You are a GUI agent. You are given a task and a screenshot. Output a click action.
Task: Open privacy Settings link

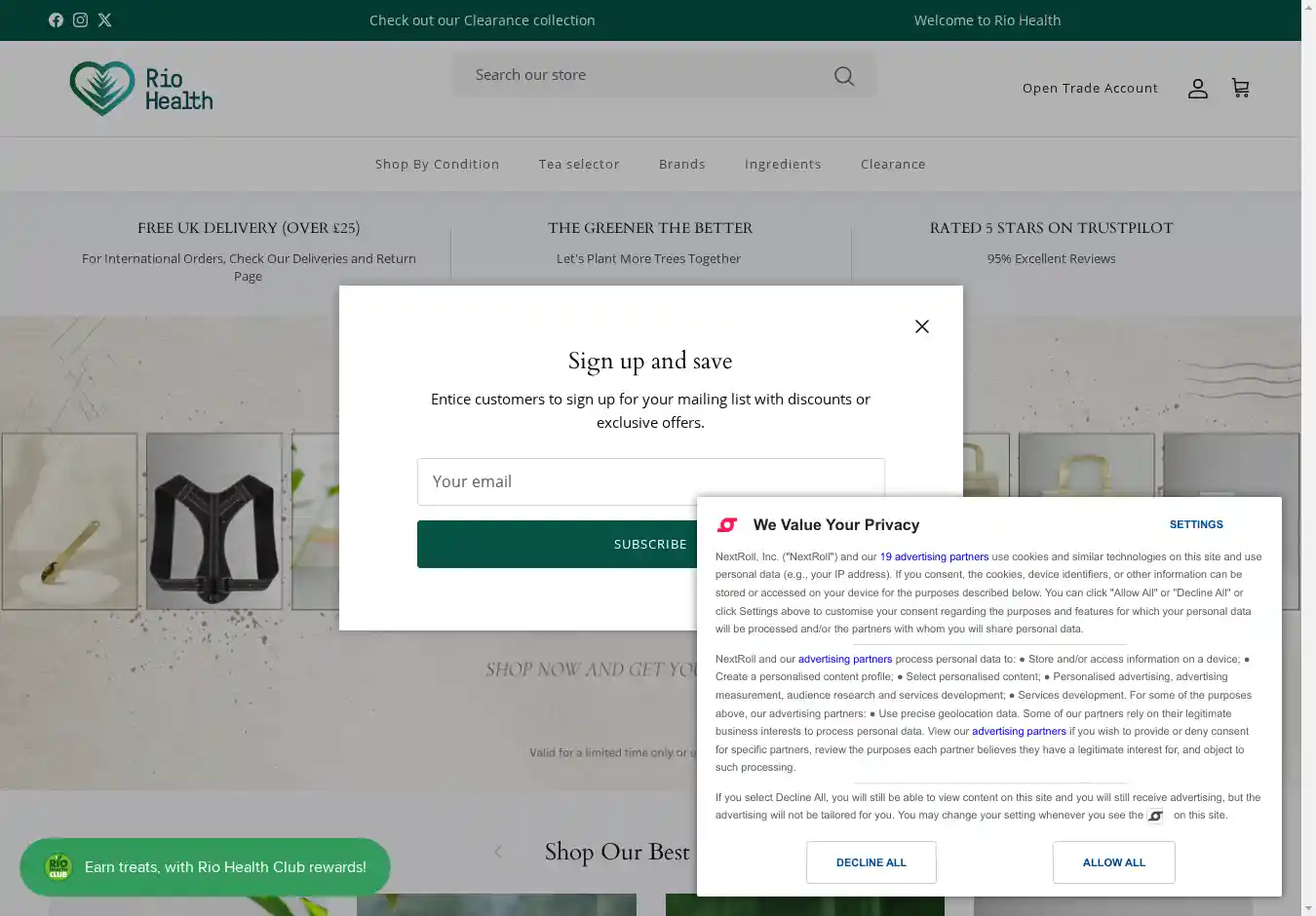click(1195, 524)
